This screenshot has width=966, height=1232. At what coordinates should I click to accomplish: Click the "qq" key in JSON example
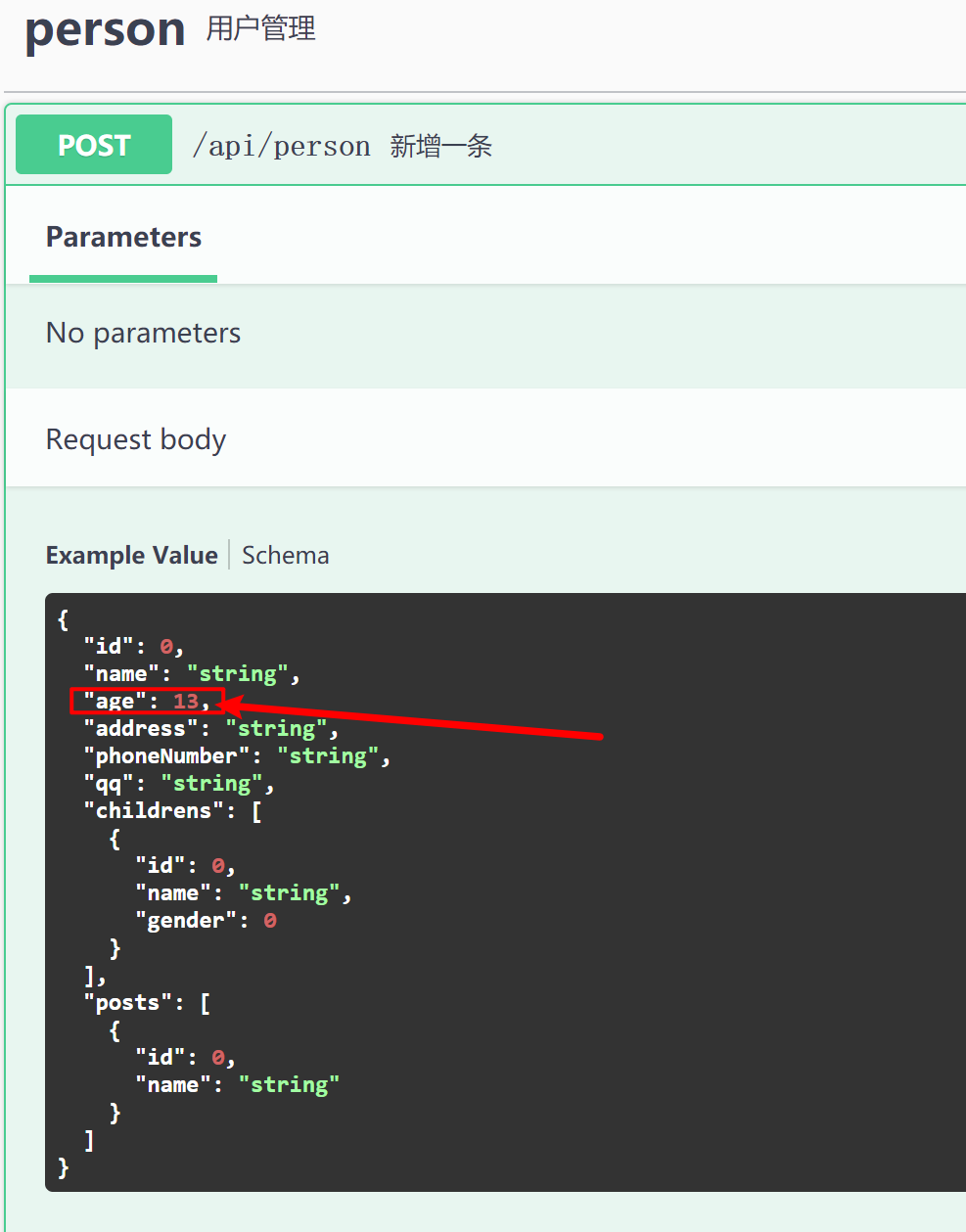(109, 784)
